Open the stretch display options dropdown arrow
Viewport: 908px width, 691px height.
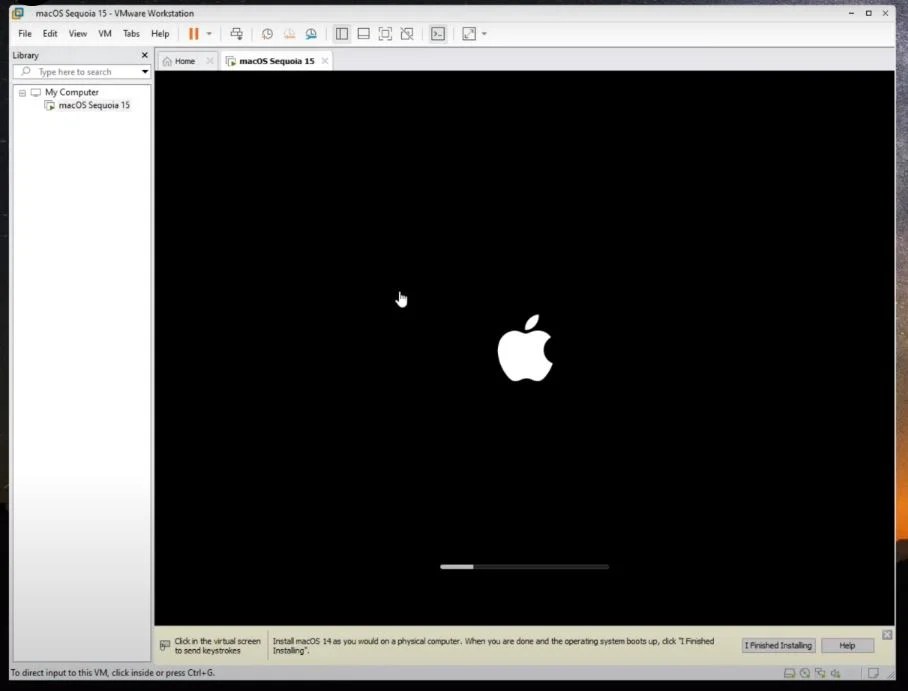click(484, 34)
